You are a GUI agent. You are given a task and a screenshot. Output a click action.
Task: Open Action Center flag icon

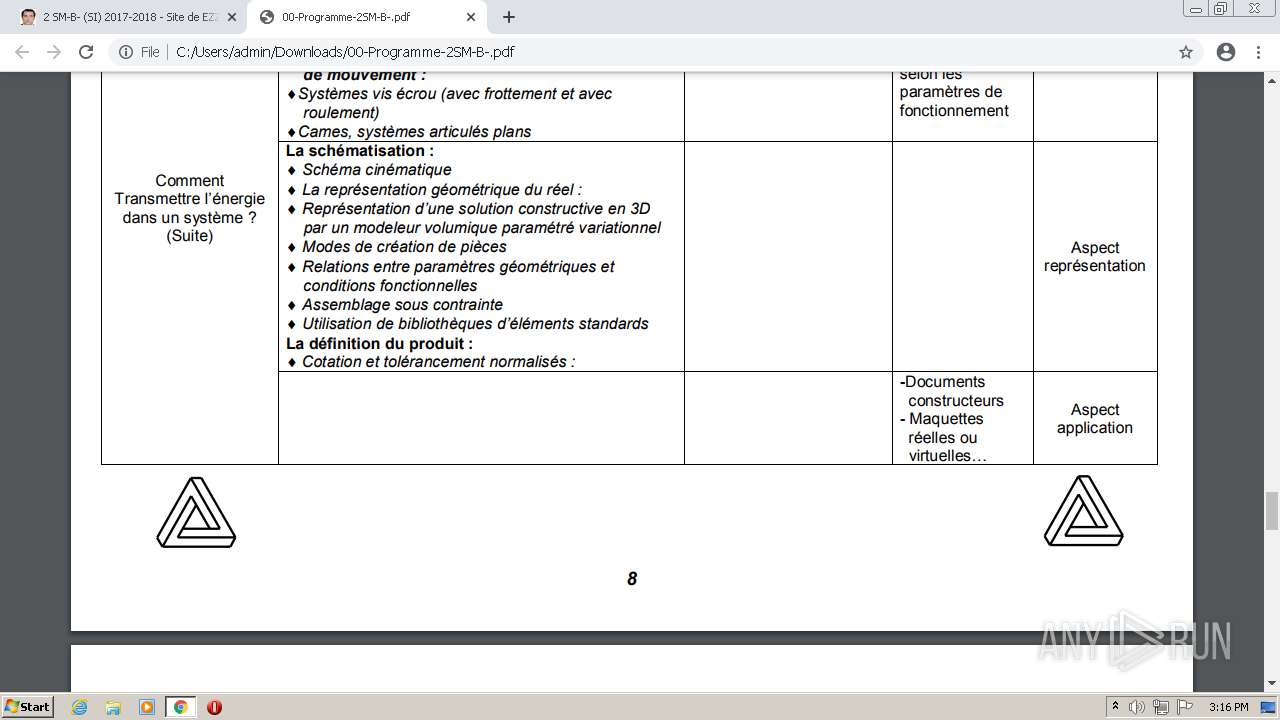tap(1184, 707)
